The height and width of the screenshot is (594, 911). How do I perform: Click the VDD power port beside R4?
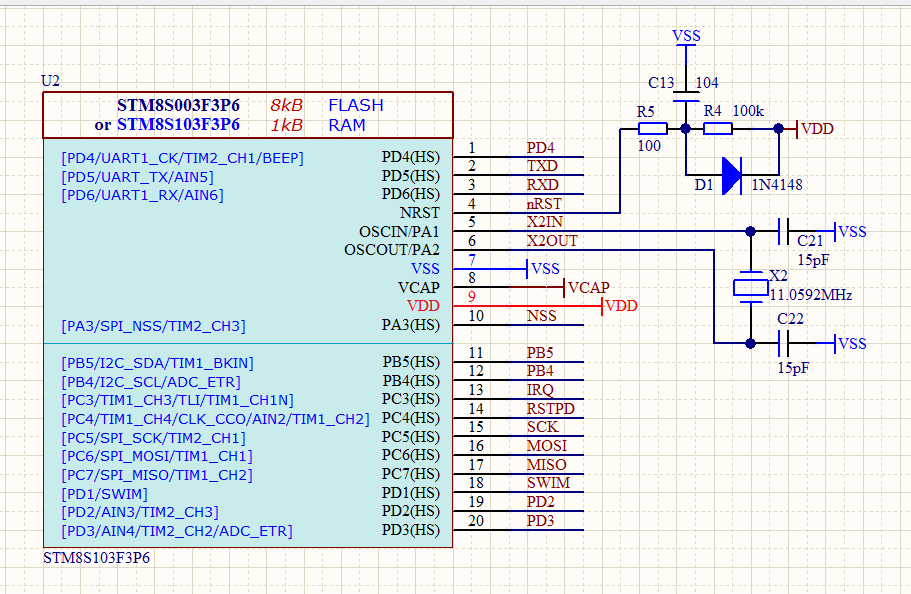pos(816,128)
